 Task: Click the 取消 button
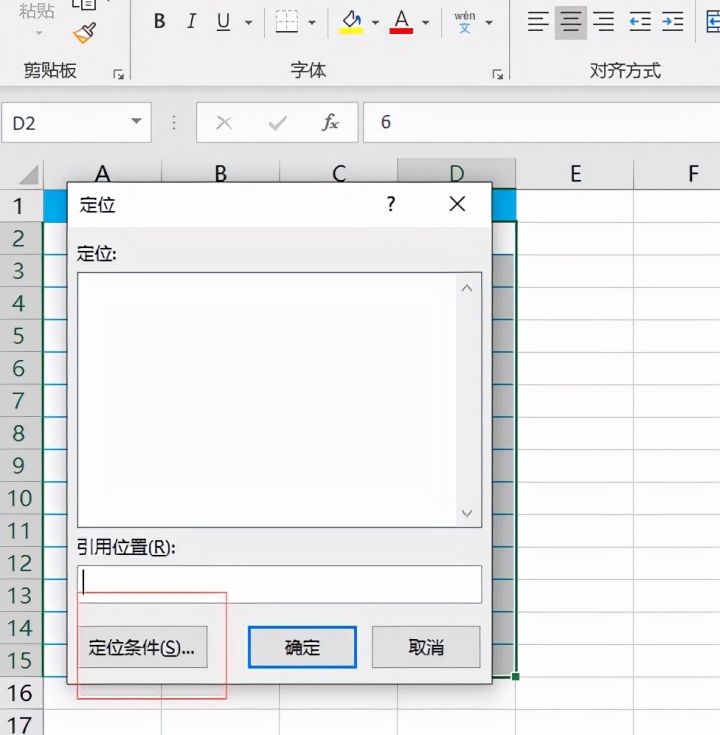tap(426, 647)
